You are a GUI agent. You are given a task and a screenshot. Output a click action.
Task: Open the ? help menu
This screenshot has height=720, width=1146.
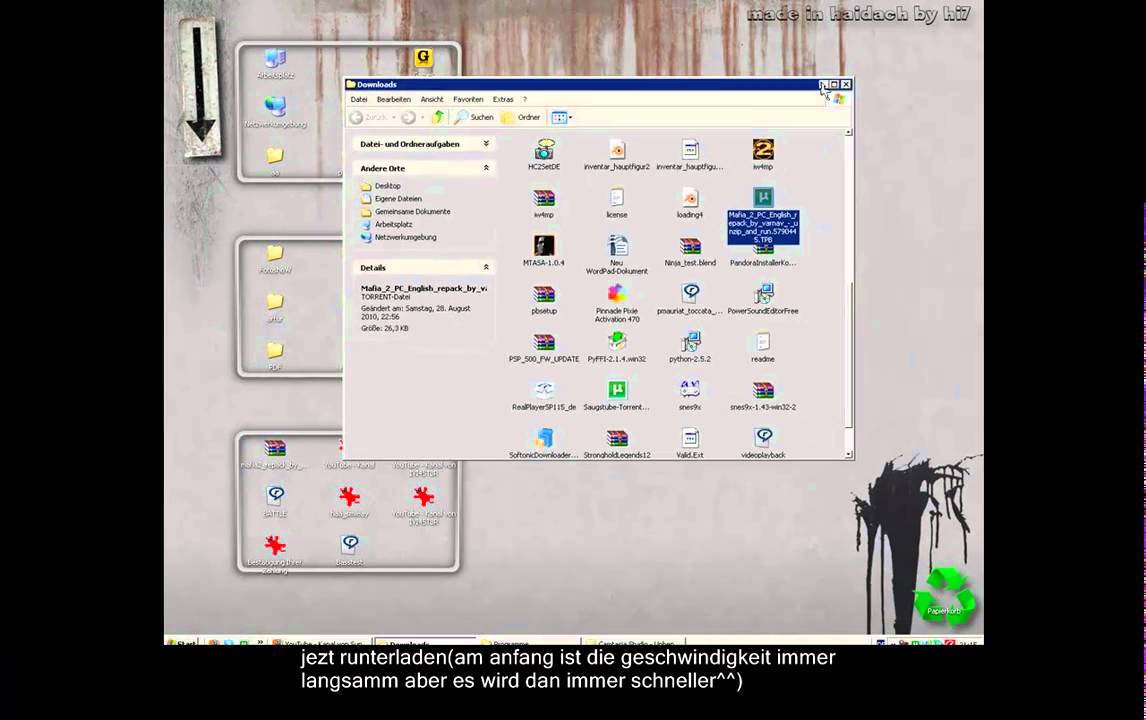click(525, 99)
